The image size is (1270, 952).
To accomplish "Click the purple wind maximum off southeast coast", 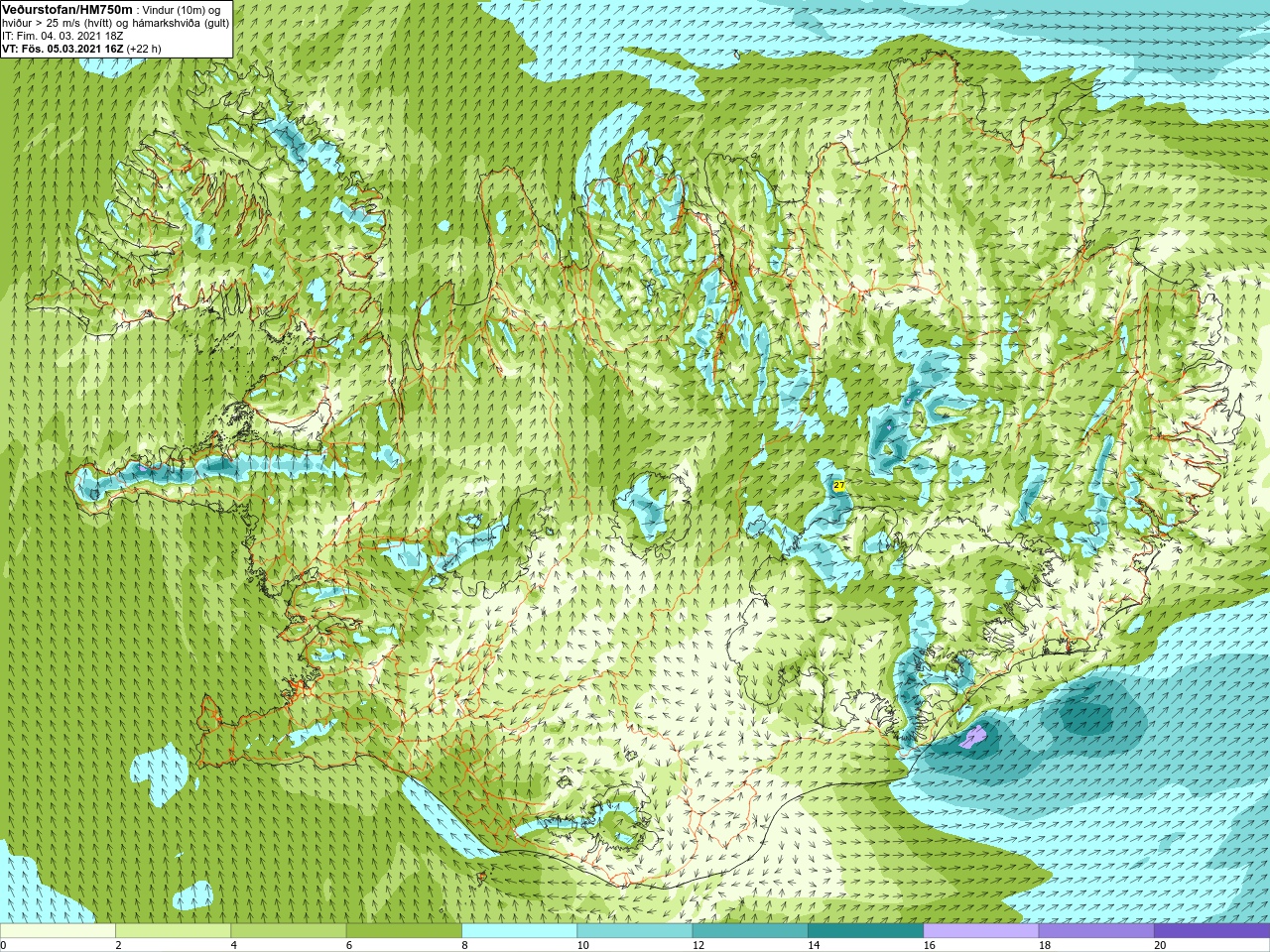I will point(973,737).
